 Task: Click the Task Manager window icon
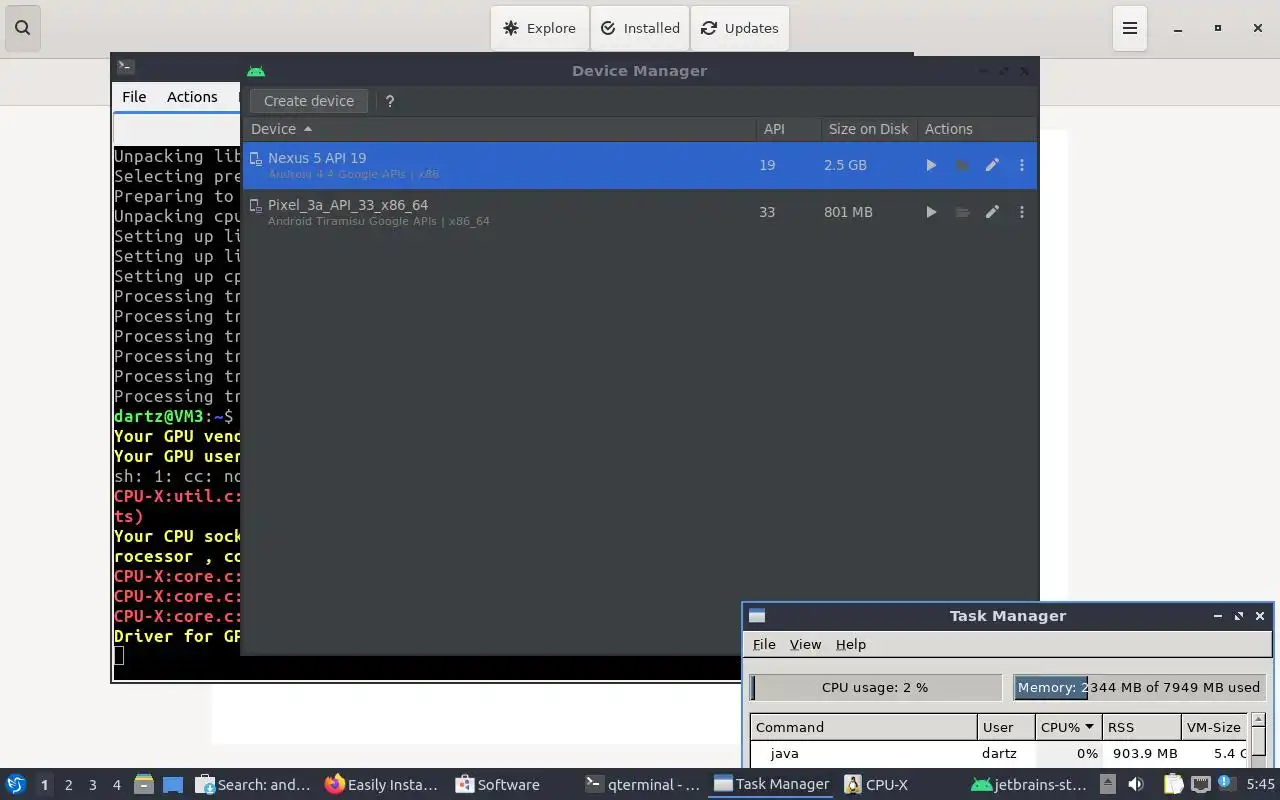757,616
